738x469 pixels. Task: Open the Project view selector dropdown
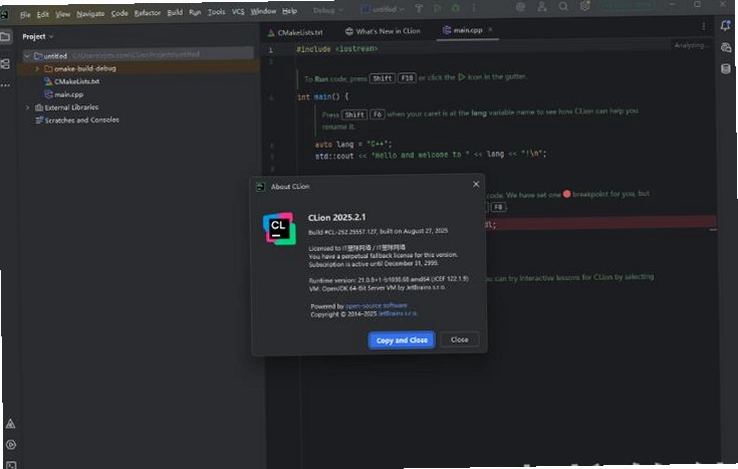click(x=38, y=36)
